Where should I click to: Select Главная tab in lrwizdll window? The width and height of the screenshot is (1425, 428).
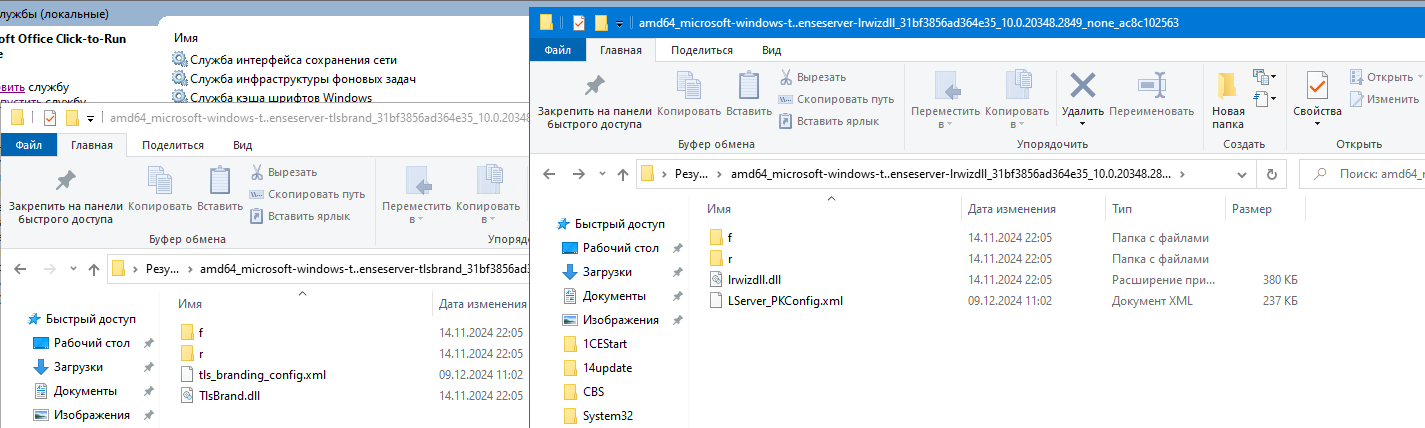621,49
